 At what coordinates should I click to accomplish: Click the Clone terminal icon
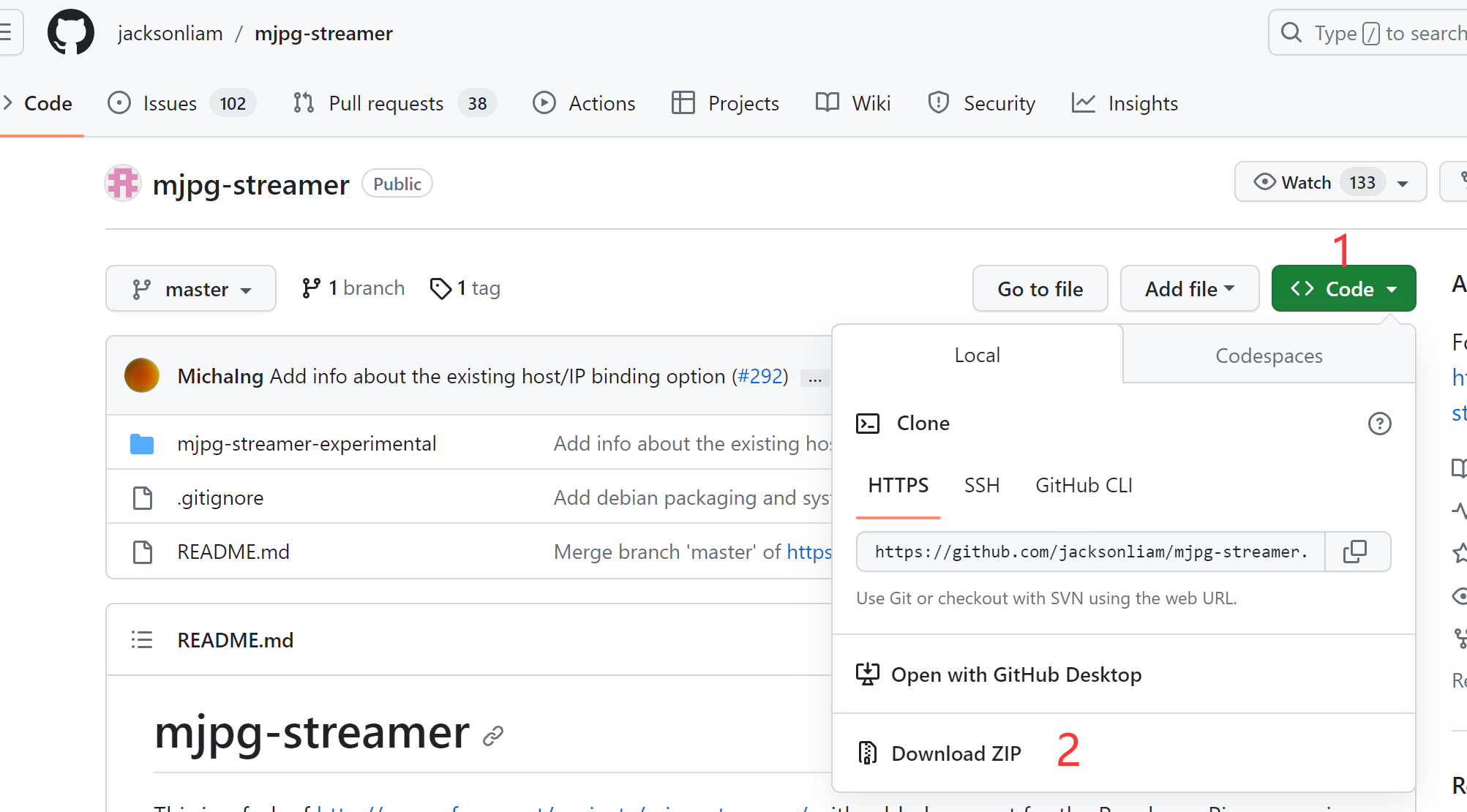tap(868, 424)
